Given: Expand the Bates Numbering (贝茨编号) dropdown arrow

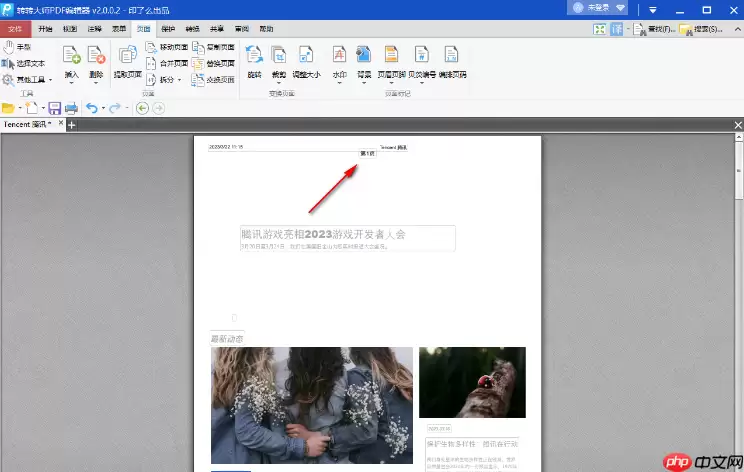Looking at the screenshot, I should point(422,83).
